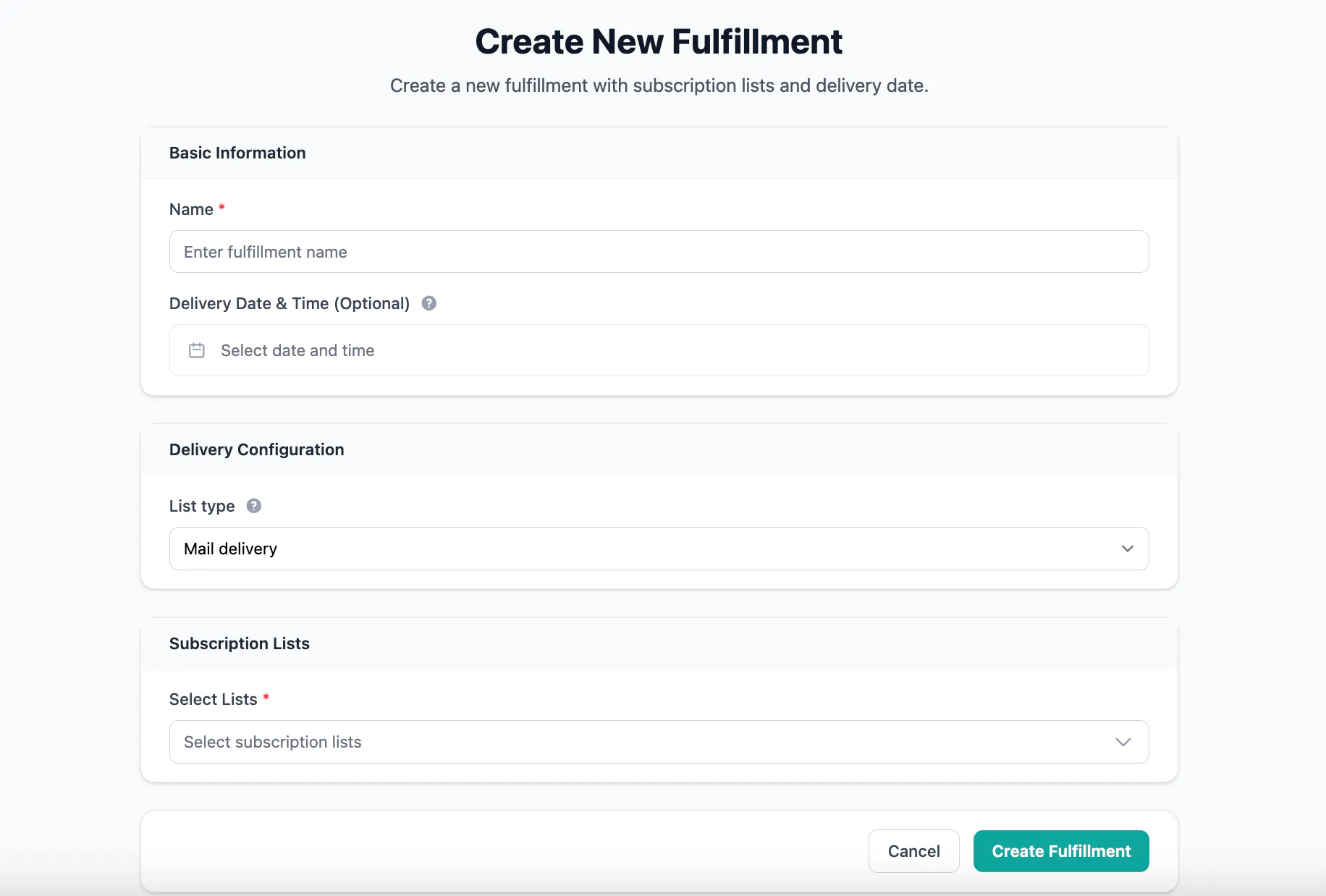The width and height of the screenshot is (1326, 896).
Task: Click the calendar icon in date field
Action: 197,350
